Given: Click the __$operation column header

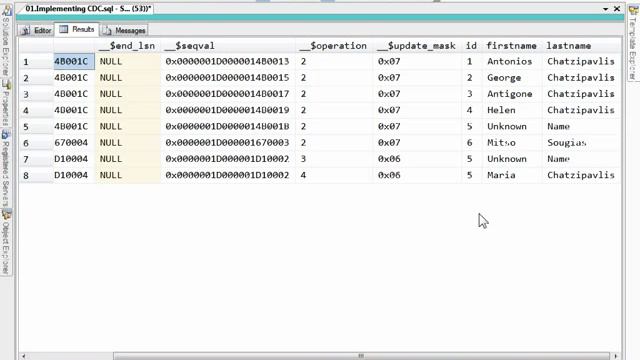Looking at the screenshot, I should pyautogui.click(x=334, y=46).
